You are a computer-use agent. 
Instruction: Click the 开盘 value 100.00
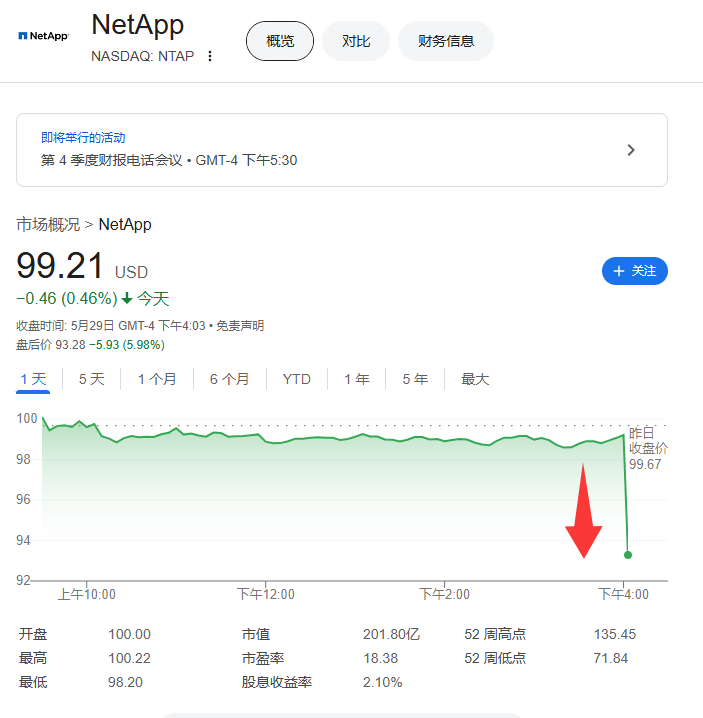[x=129, y=634]
